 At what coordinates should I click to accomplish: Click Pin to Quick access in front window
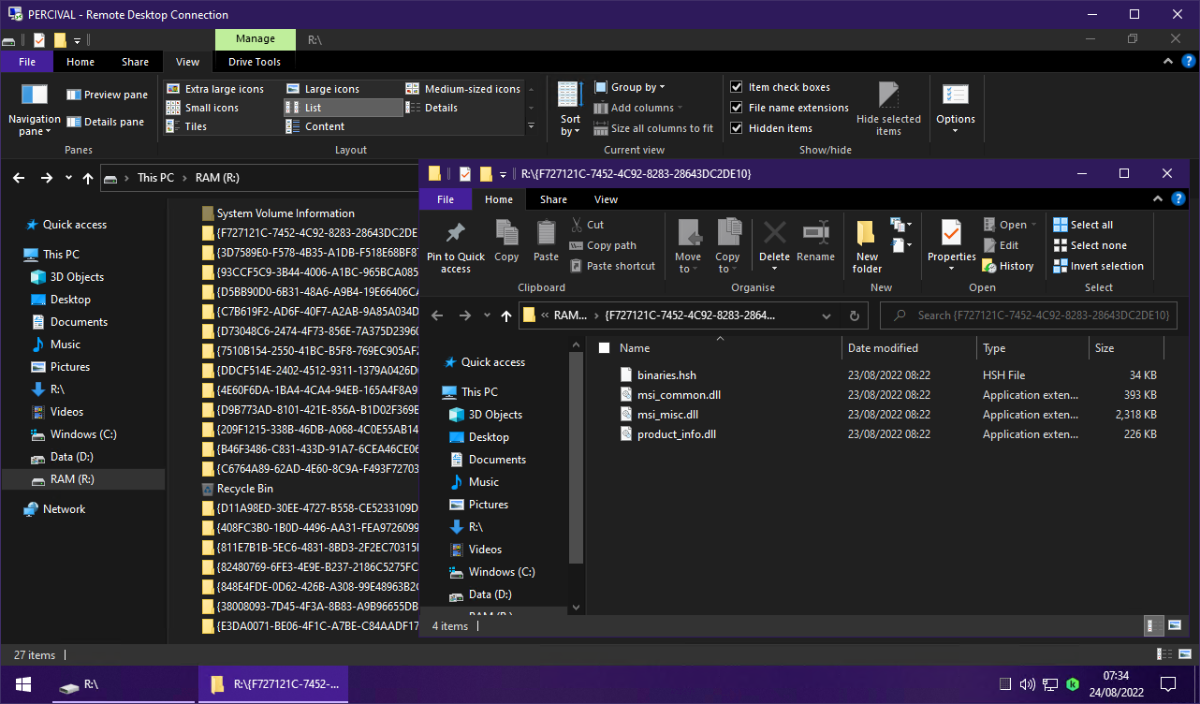(455, 247)
